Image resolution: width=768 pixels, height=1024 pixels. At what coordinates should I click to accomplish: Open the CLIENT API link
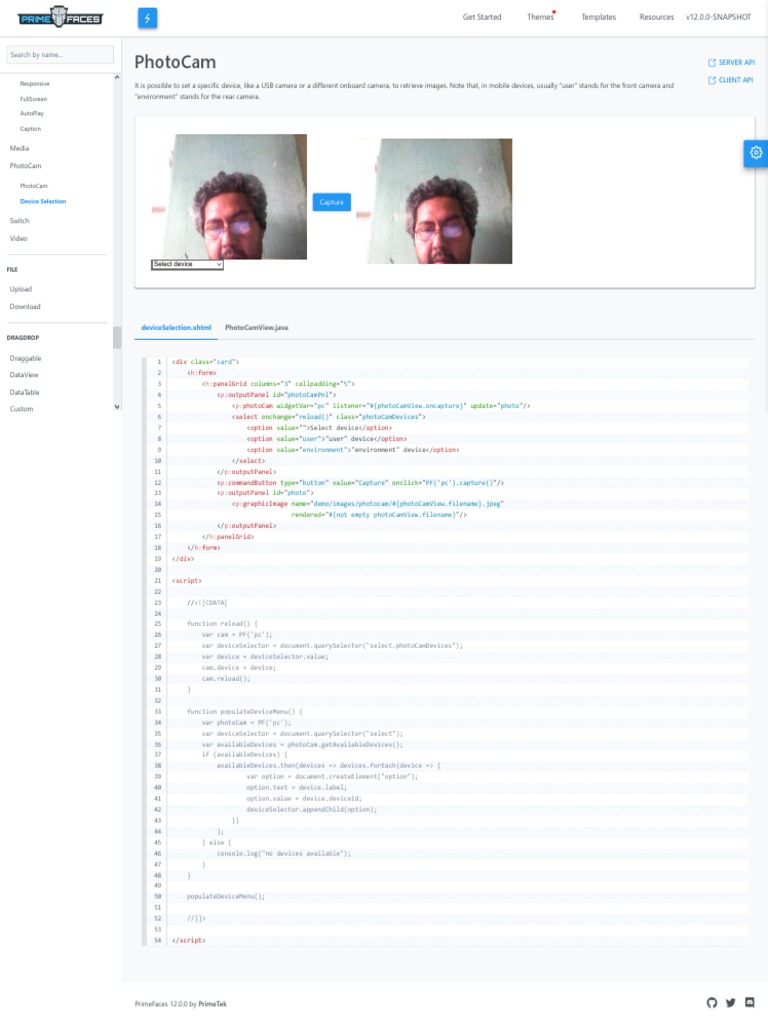(736, 80)
